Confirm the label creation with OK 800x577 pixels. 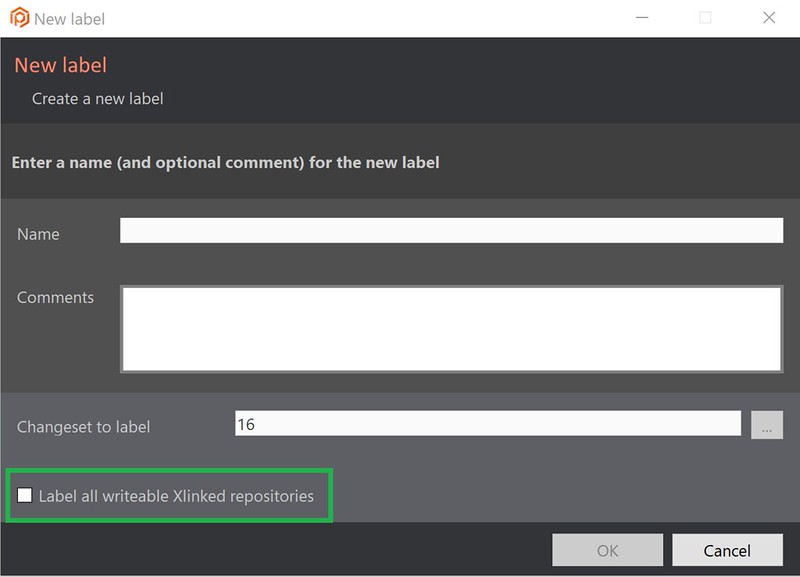pos(607,549)
